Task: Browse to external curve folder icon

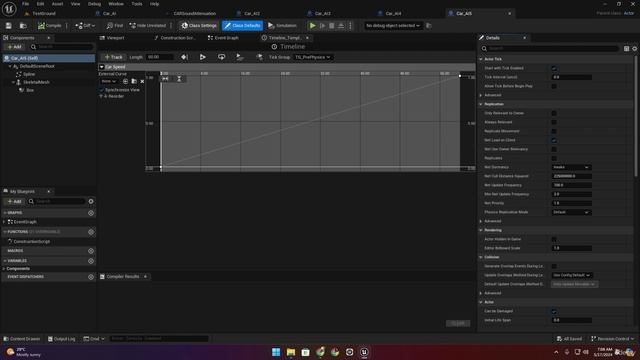Action: click(x=134, y=81)
